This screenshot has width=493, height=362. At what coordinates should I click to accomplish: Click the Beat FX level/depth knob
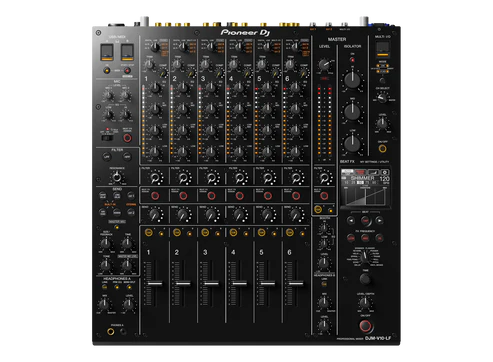pos(365,303)
